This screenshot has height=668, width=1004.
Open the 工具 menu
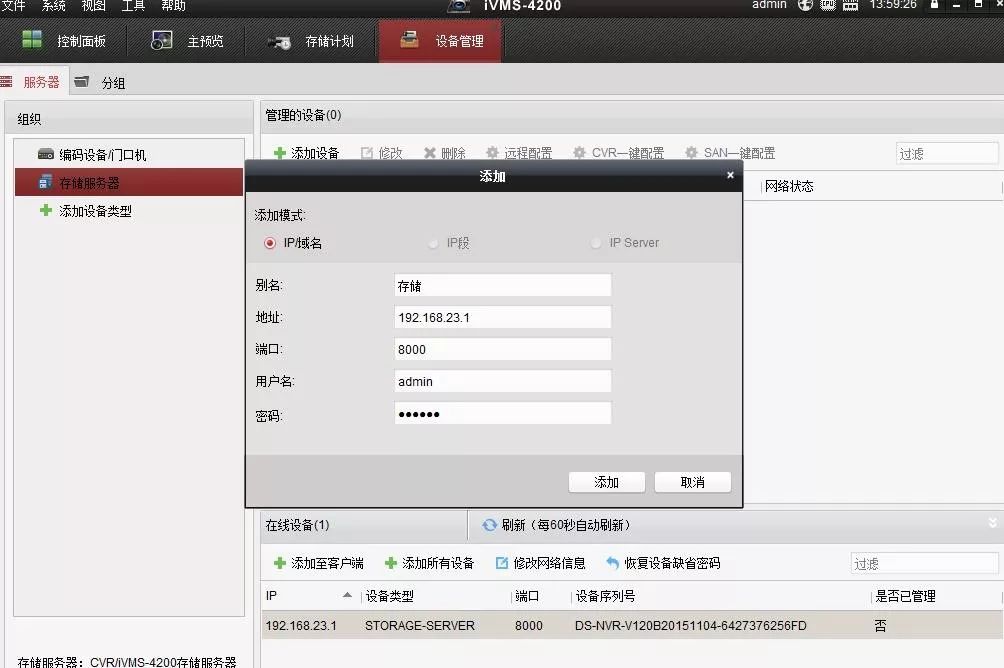tap(133, 6)
